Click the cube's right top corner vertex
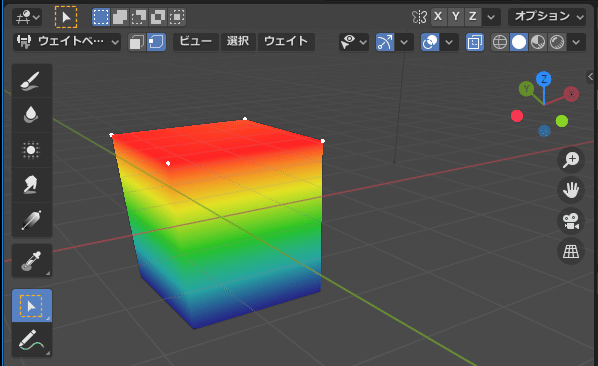This screenshot has width=598, height=366. (323, 141)
